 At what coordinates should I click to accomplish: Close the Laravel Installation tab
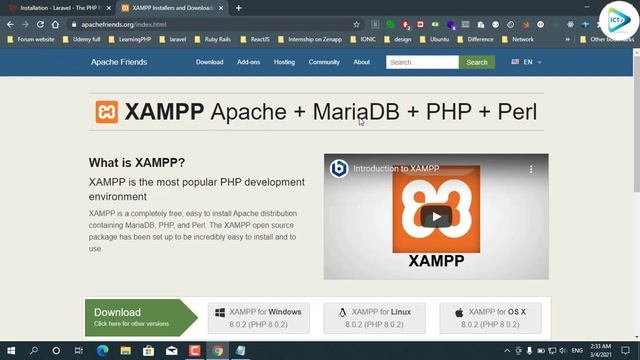click(109, 8)
